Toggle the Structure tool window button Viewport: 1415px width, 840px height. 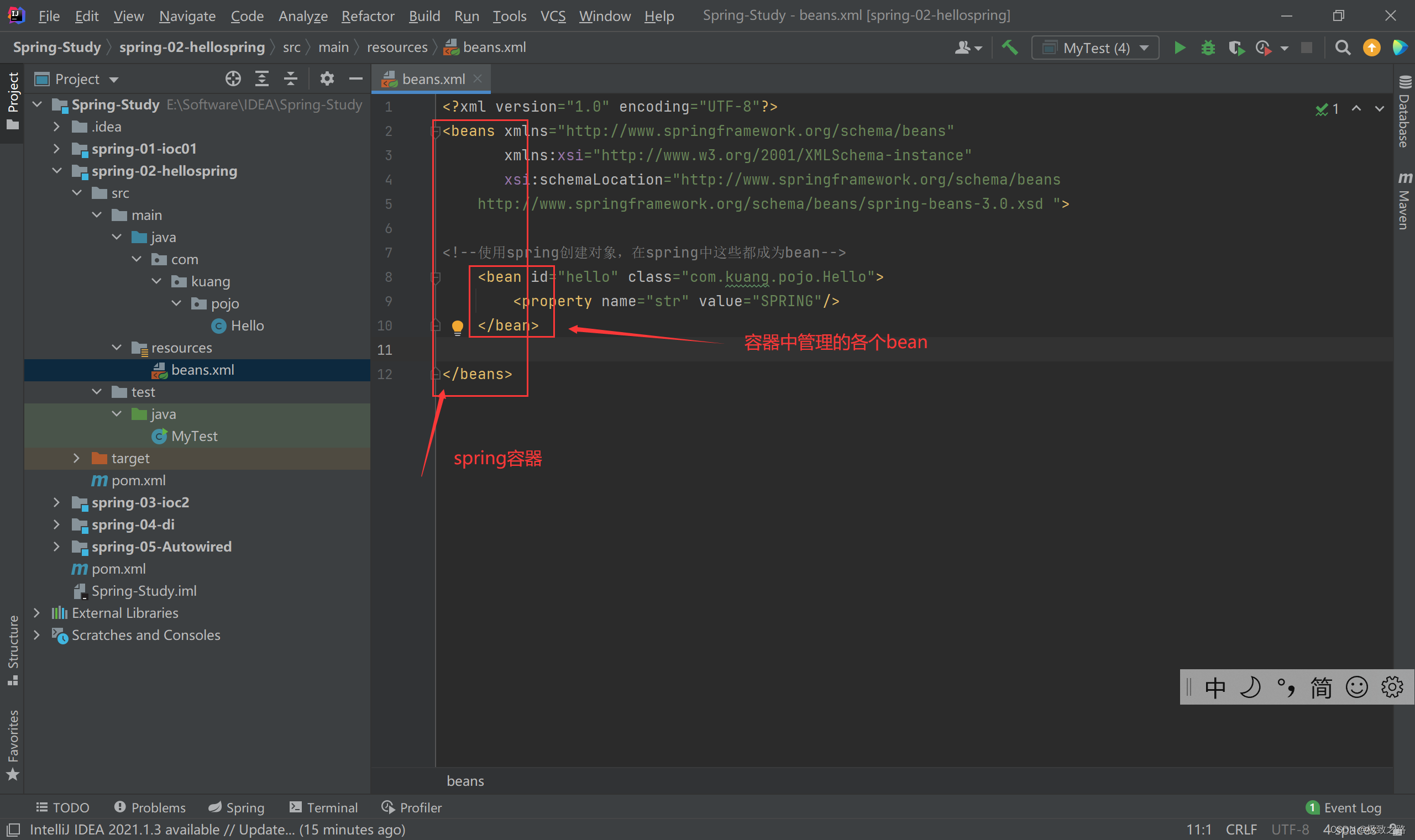(x=12, y=650)
